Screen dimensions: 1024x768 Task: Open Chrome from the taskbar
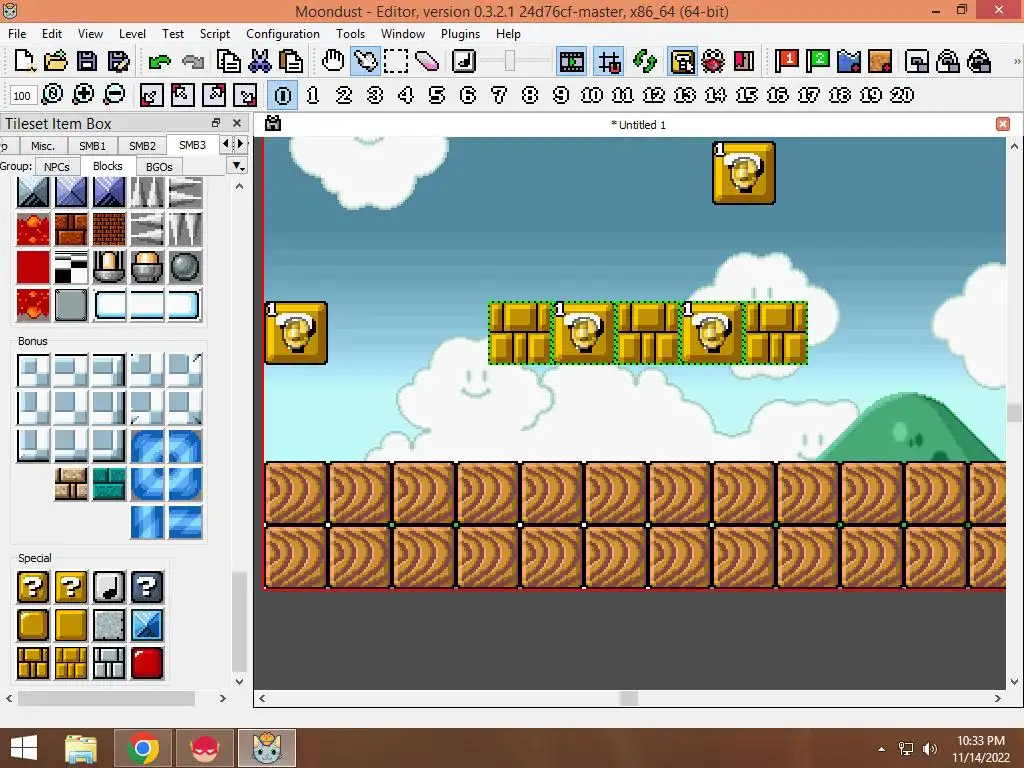pos(143,748)
